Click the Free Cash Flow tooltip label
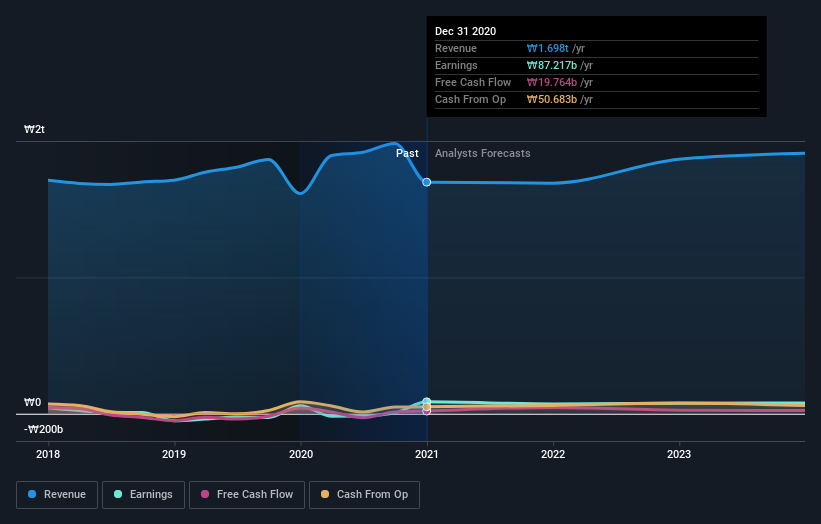The image size is (821, 524). (473, 82)
